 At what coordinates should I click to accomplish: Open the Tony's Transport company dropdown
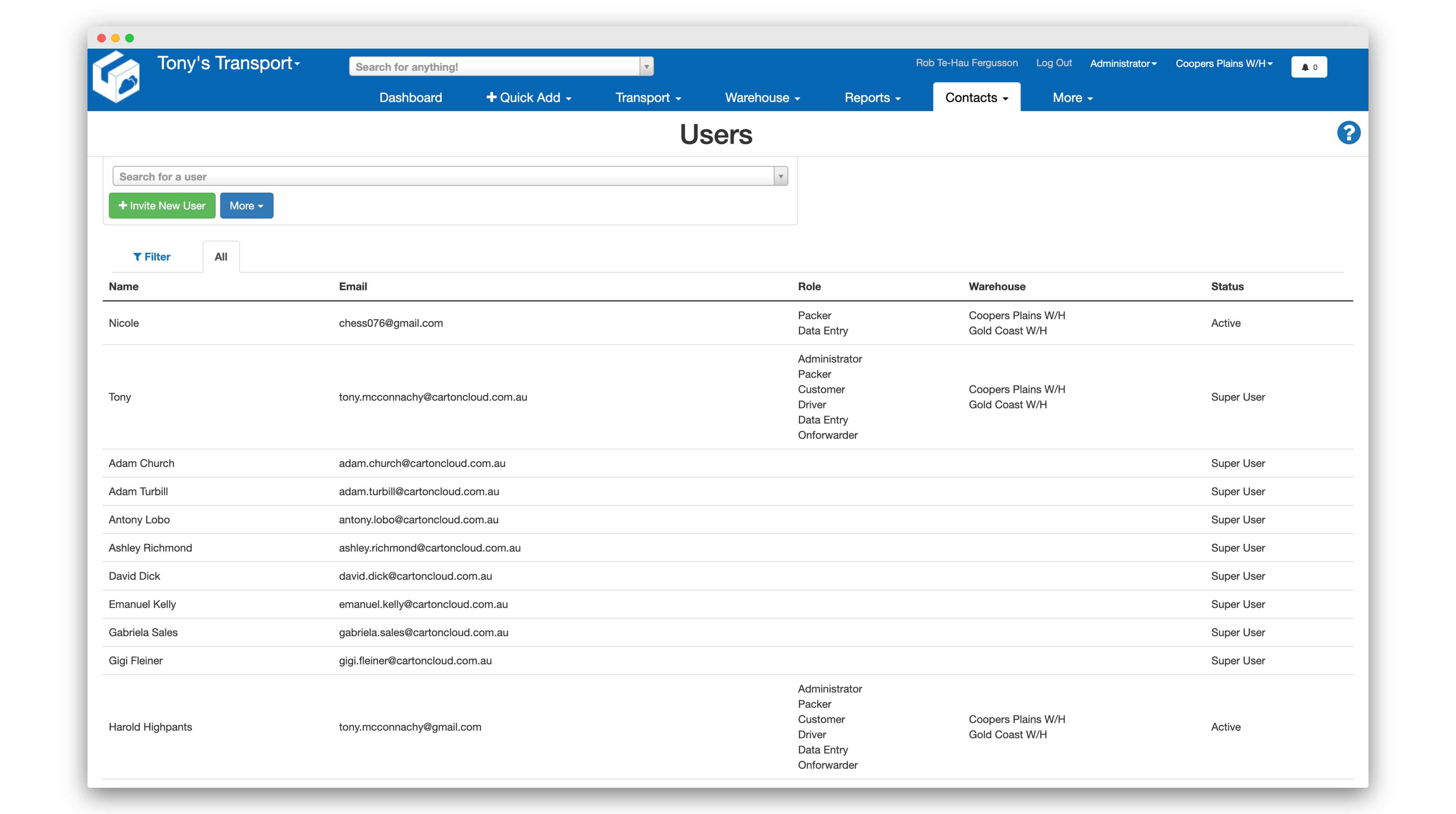click(228, 63)
